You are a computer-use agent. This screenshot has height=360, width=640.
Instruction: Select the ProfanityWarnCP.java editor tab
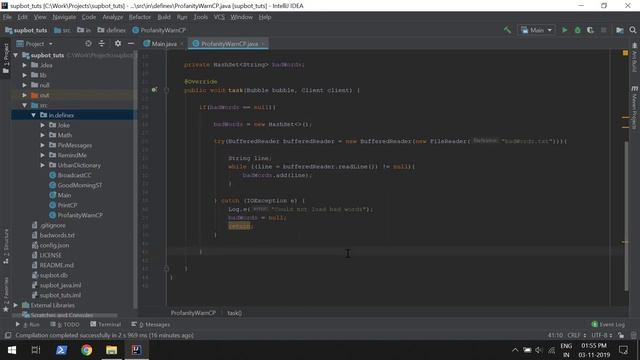click(229, 44)
